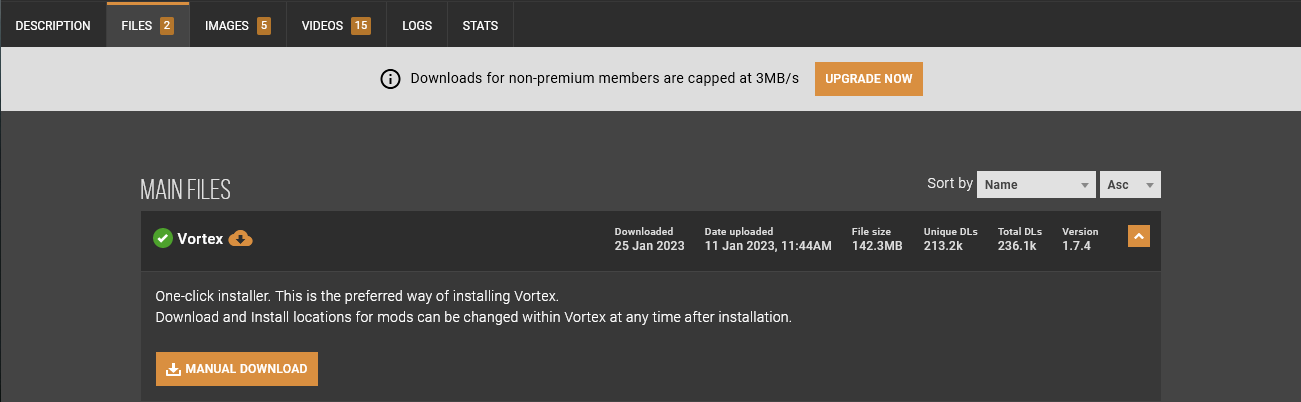
Task: Click the Version 1.7.4 text
Action: 1076,245
